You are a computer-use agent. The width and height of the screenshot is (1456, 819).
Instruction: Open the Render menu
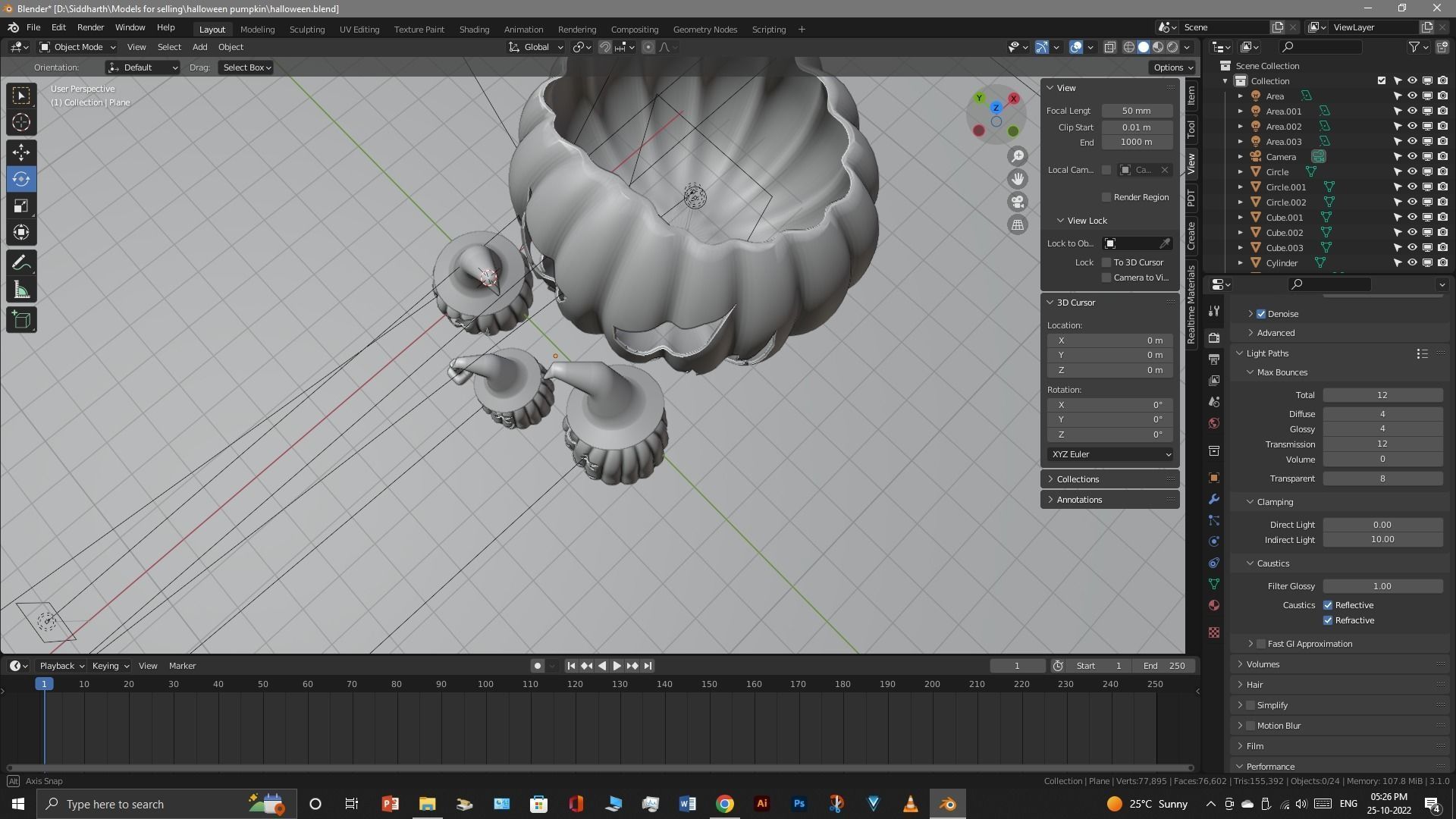(x=90, y=27)
